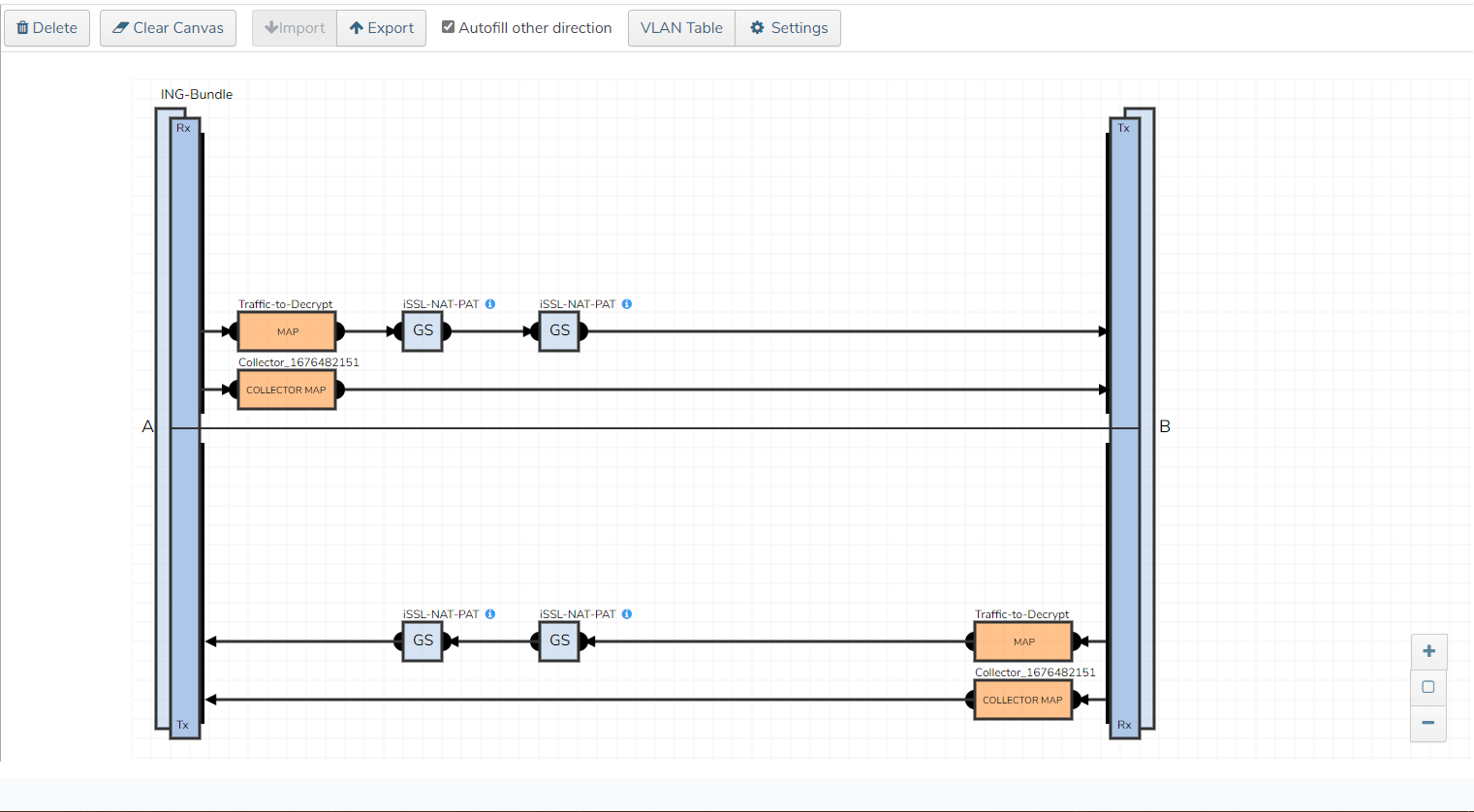Select the upper-left Traffic-to-Decrypt MAP node
This screenshot has width=1474, height=812.
287,331
